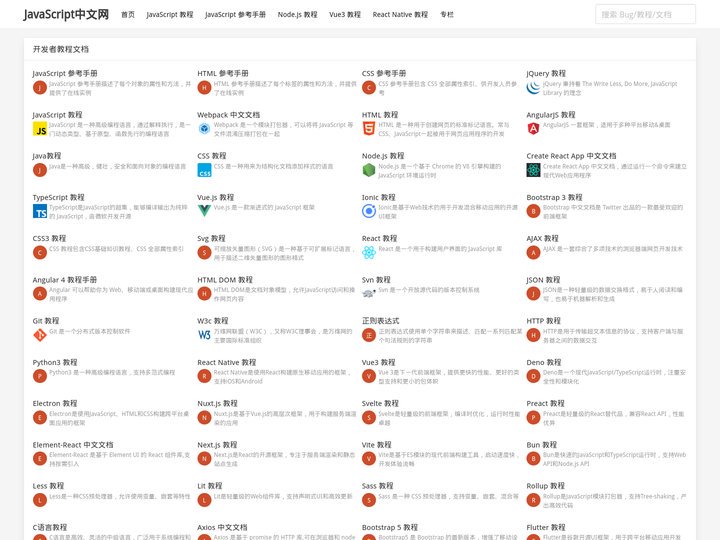Open the Svelte 教程 title link
This screenshot has height=540, width=720.
380,403
